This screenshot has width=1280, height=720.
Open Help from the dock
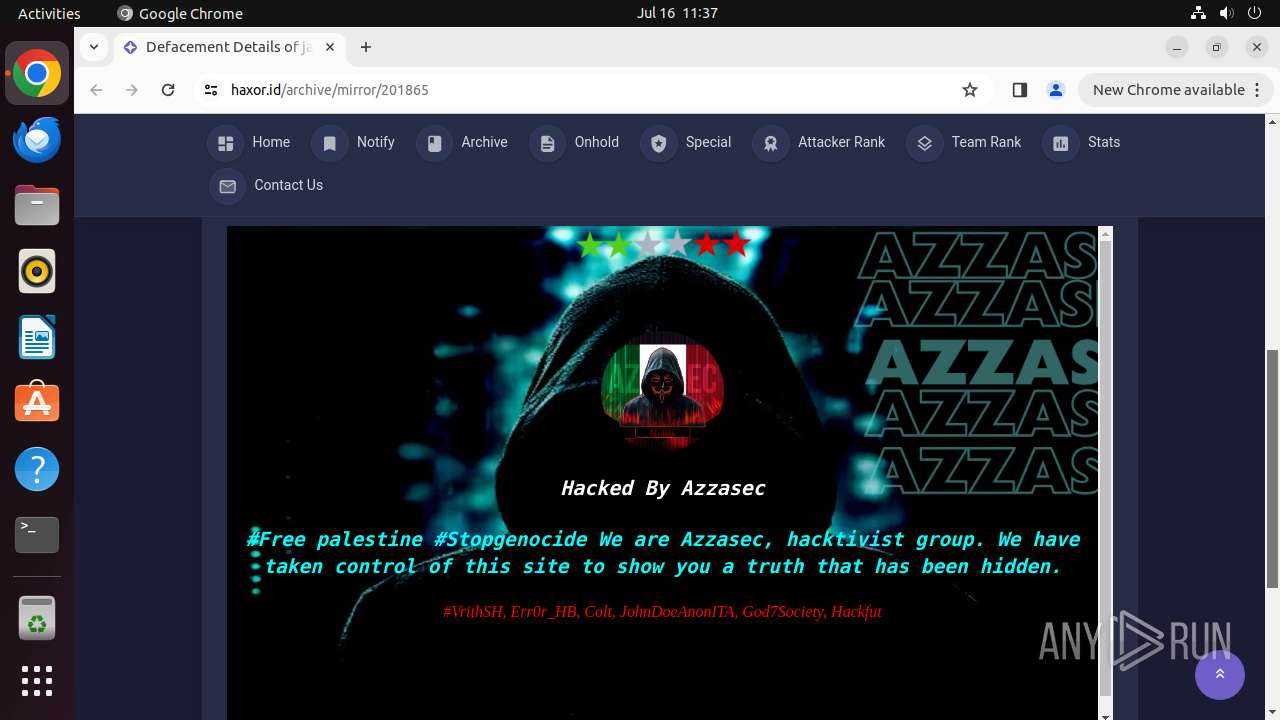tap(37, 470)
